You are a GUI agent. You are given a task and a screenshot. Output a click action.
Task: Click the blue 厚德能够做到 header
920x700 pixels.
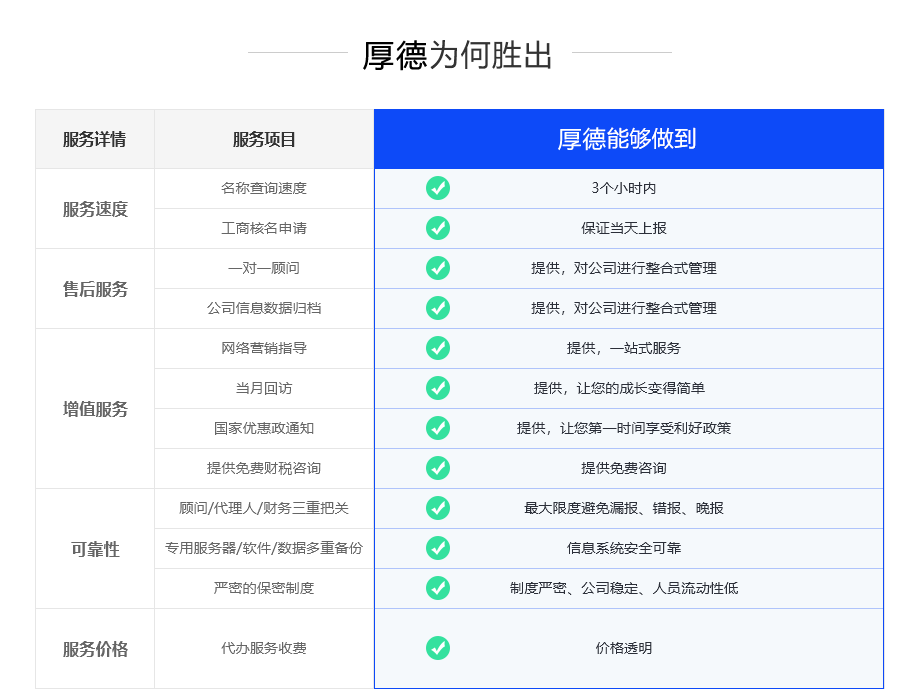(x=628, y=139)
